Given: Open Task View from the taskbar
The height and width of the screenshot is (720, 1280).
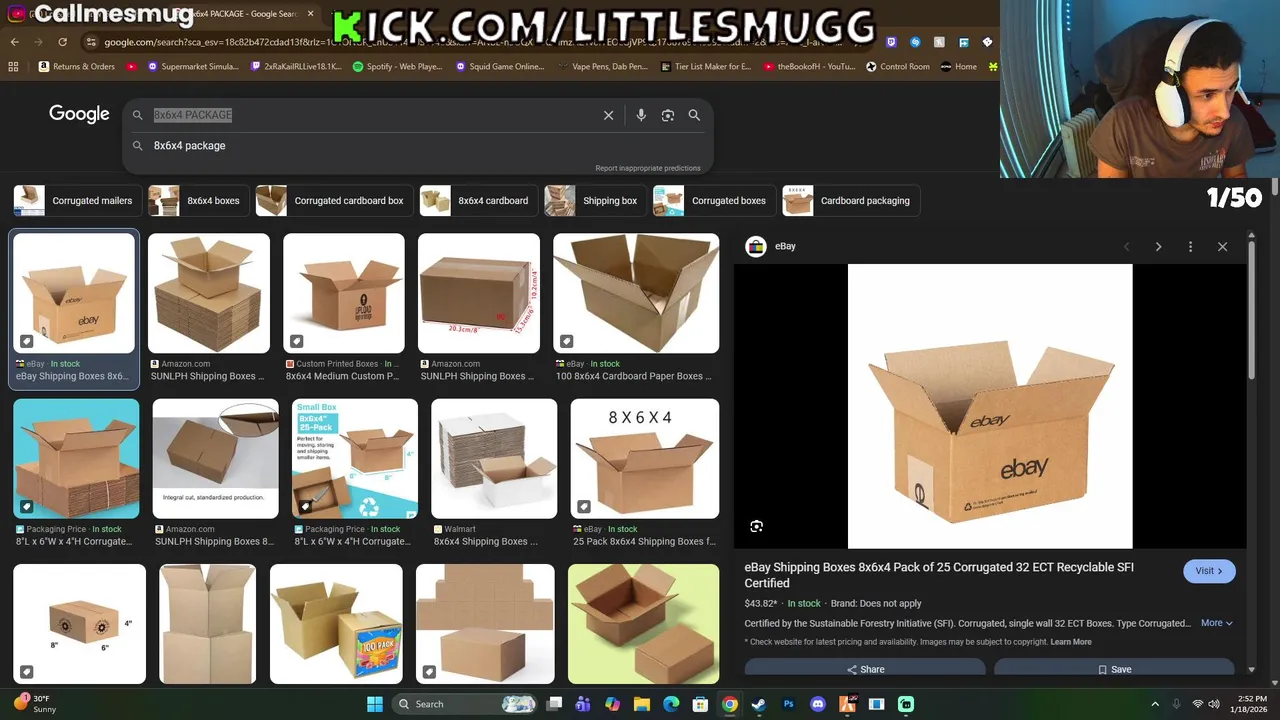Looking at the screenshot, I should (x=554, y=704).
